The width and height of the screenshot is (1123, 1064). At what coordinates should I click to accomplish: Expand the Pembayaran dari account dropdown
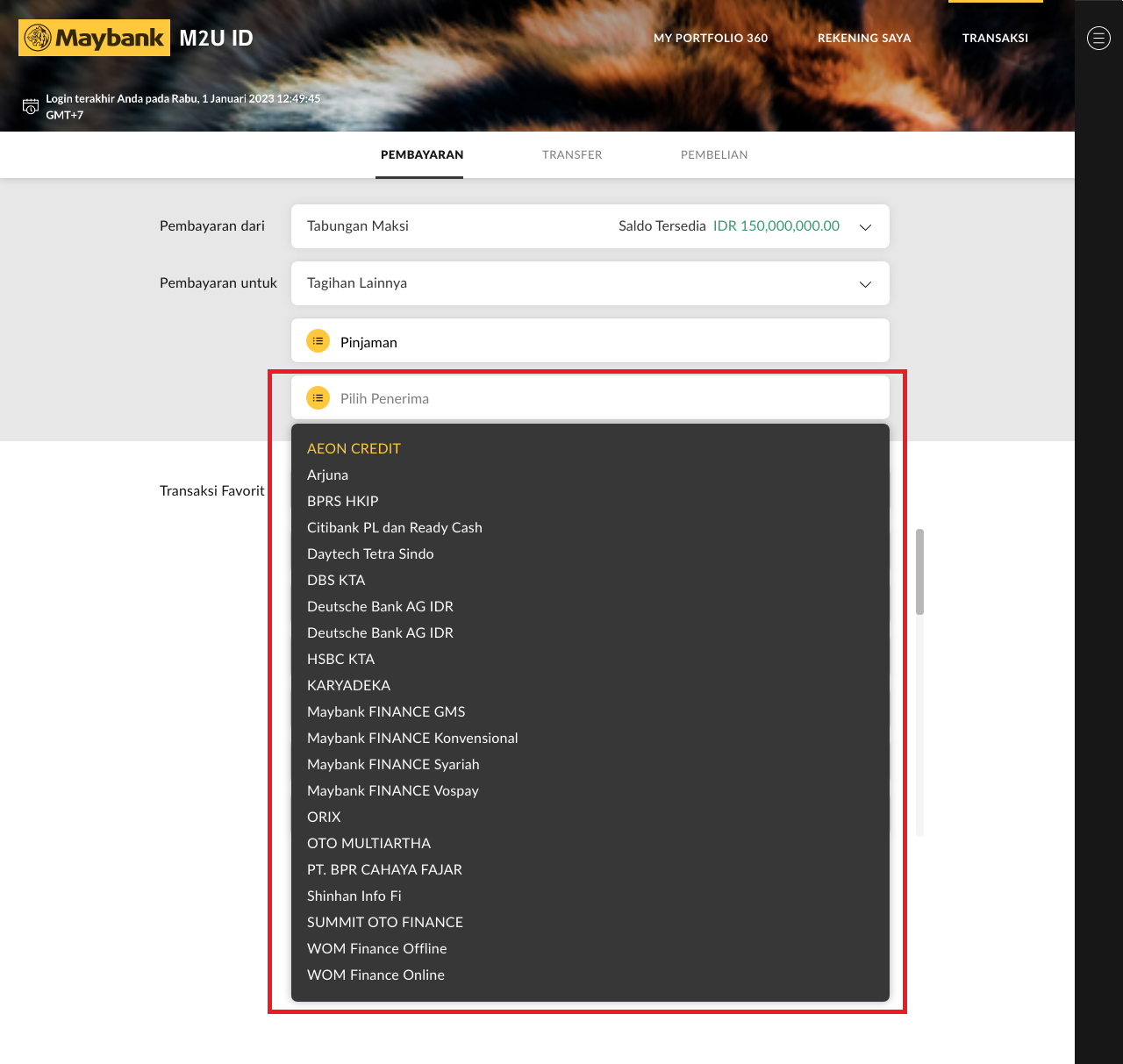coord(865,227)
